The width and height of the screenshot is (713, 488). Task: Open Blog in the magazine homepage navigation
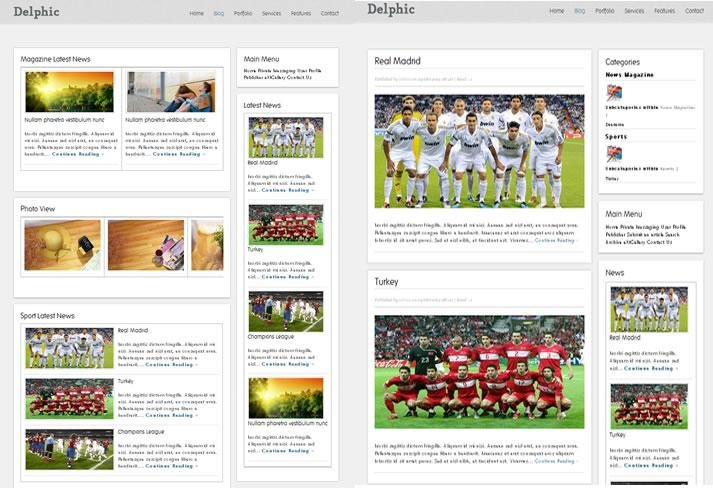tap(219, 13)
